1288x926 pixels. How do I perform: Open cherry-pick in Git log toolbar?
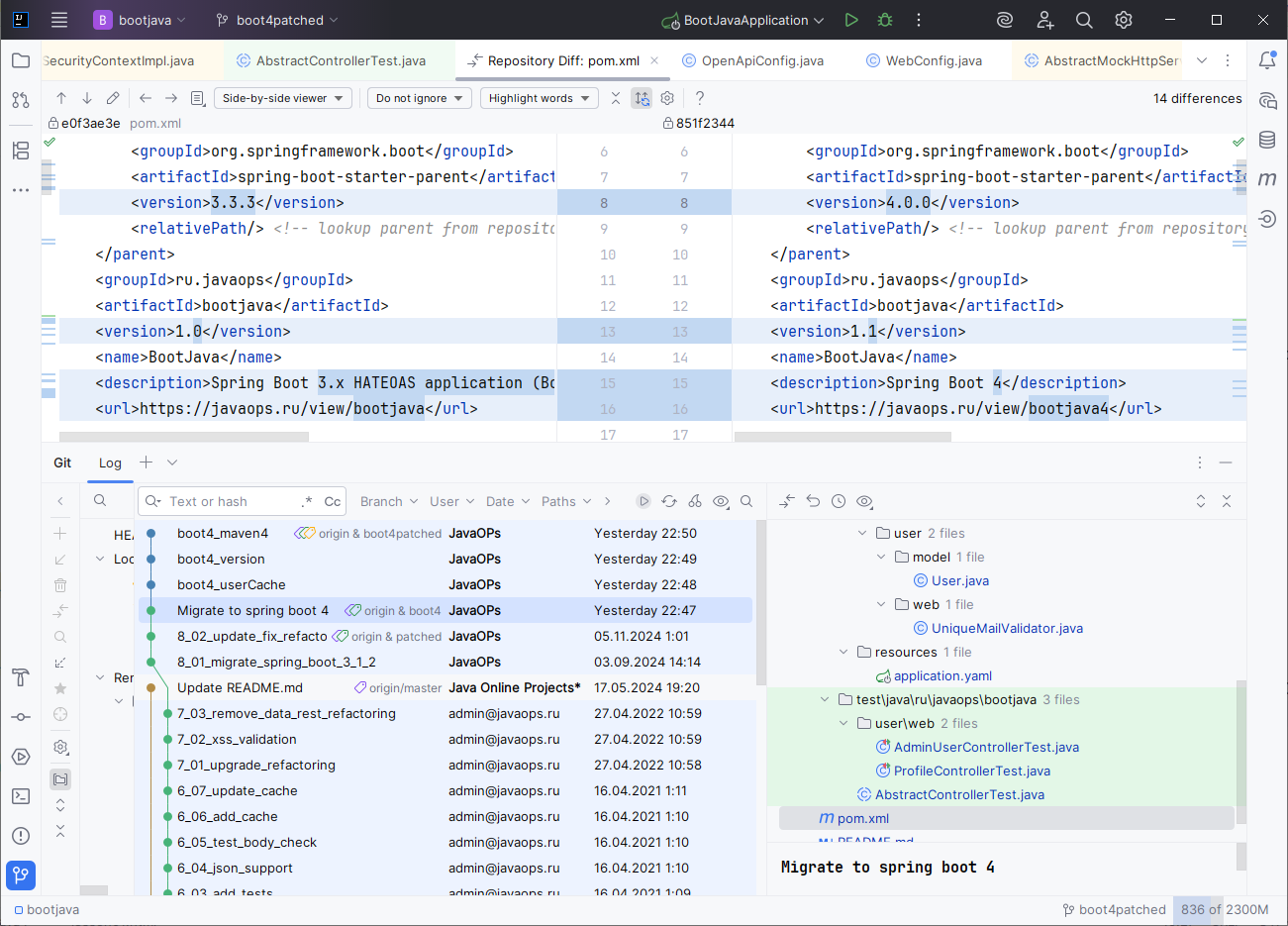695,501
